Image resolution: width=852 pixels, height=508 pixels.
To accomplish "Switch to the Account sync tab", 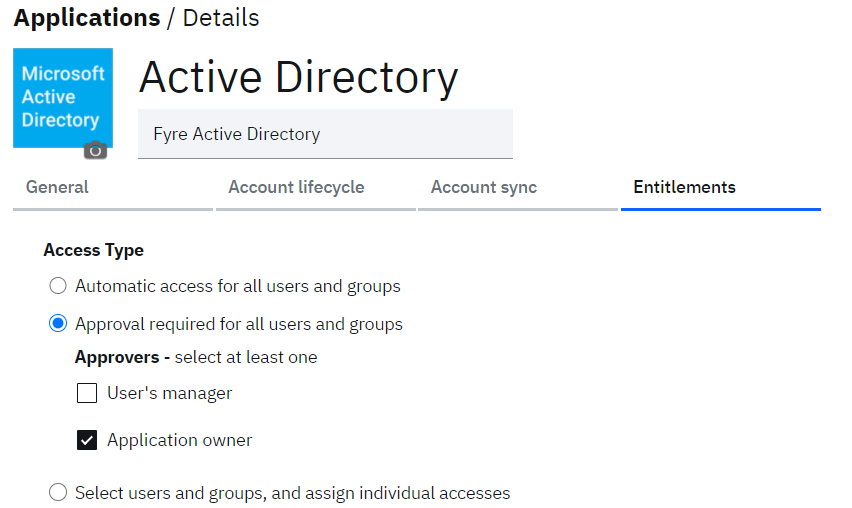I will (x=518, y=187).
